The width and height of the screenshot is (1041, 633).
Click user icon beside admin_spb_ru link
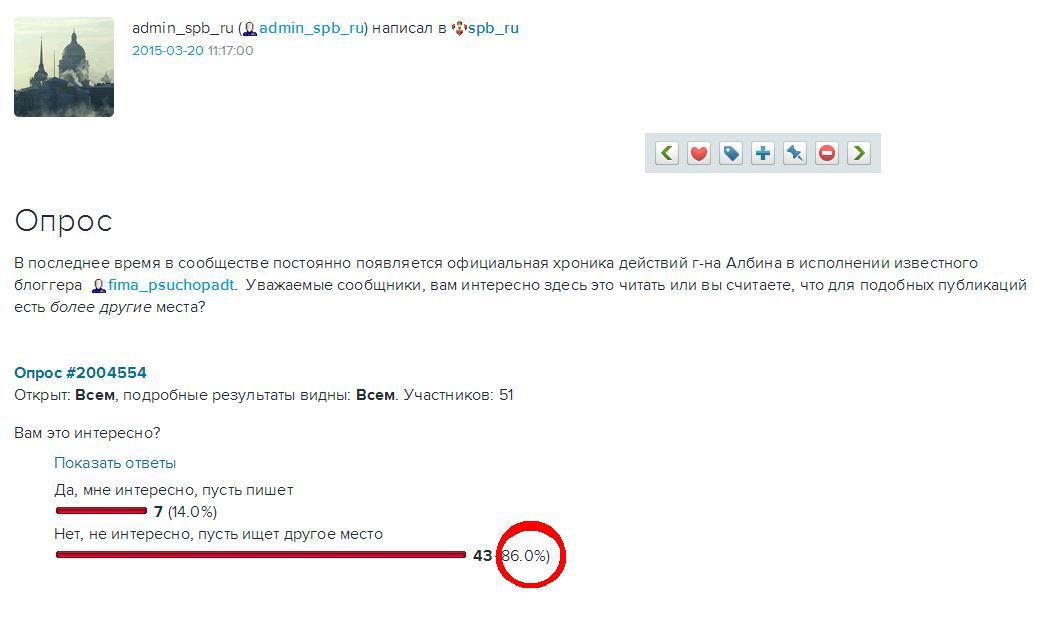point(250,29)
